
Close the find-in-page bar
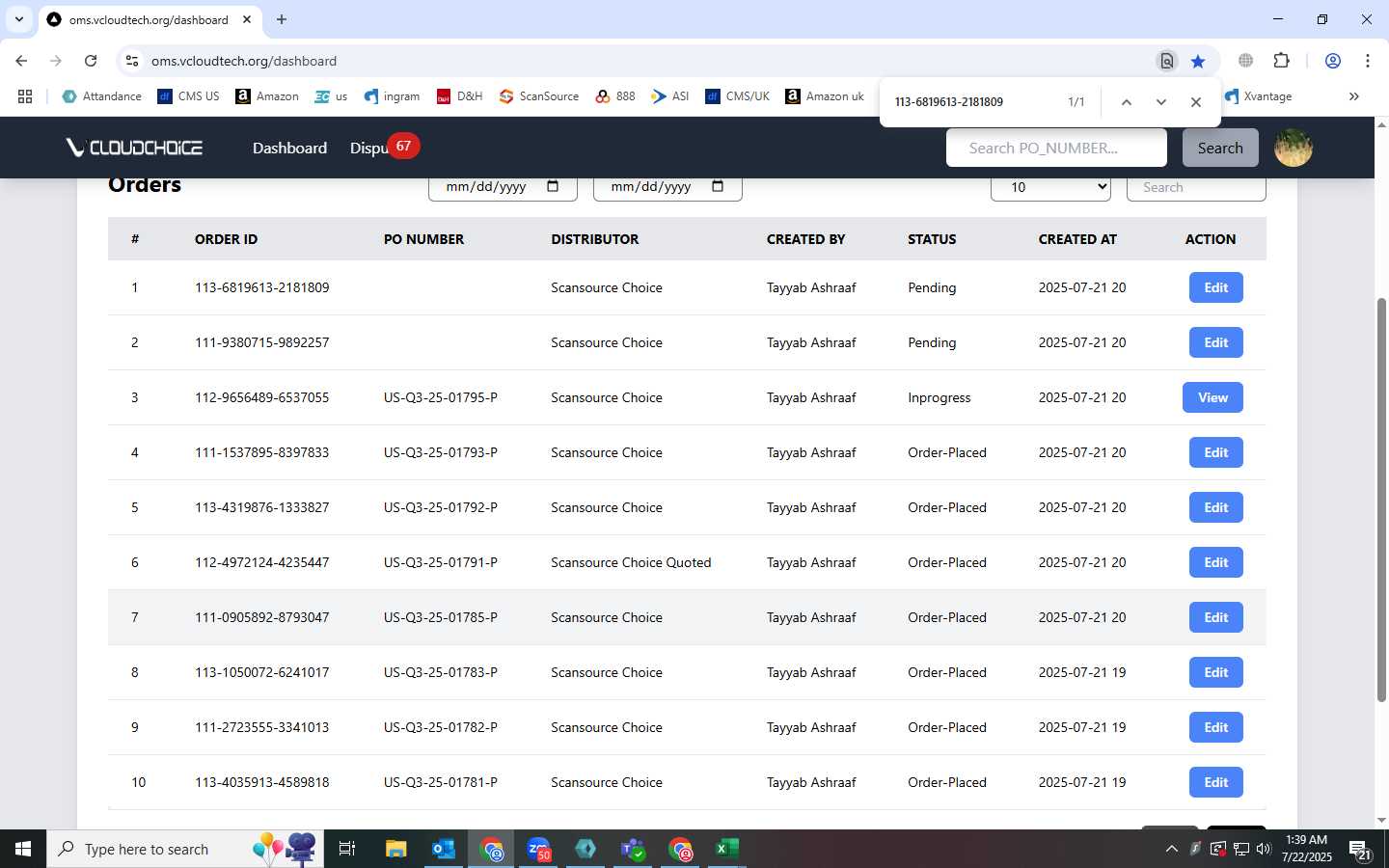(1196, 102)
